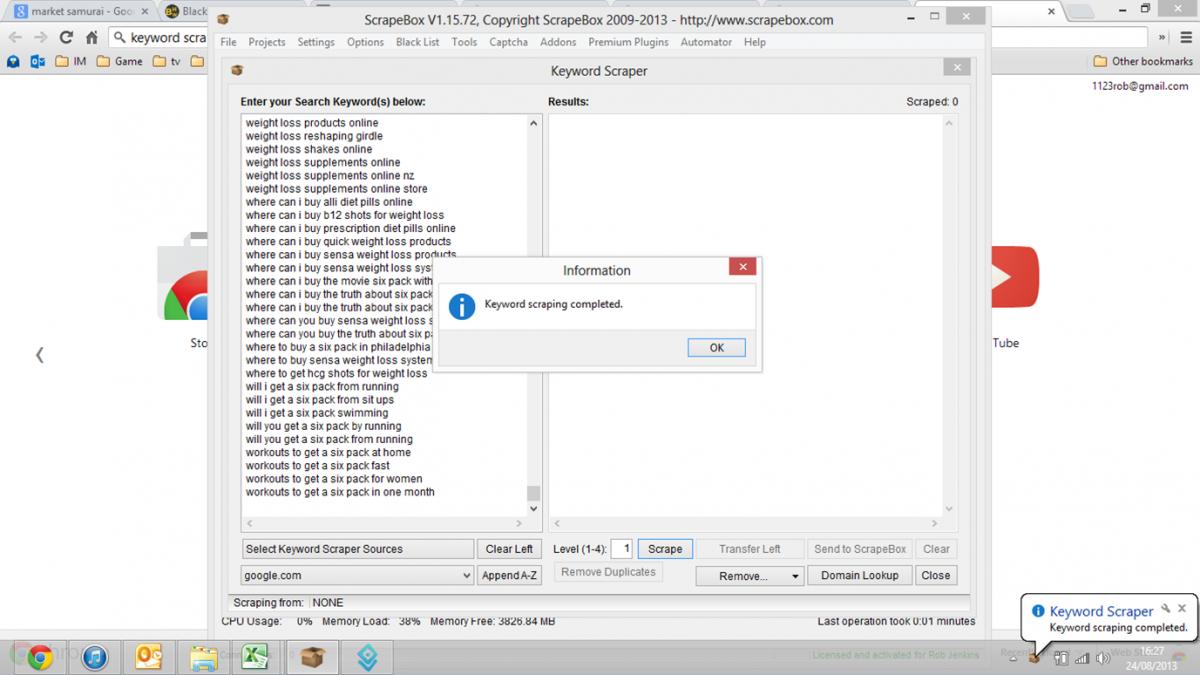Open the Projects menu
This screenshot has height=675, width=1200.
point(267,42)
